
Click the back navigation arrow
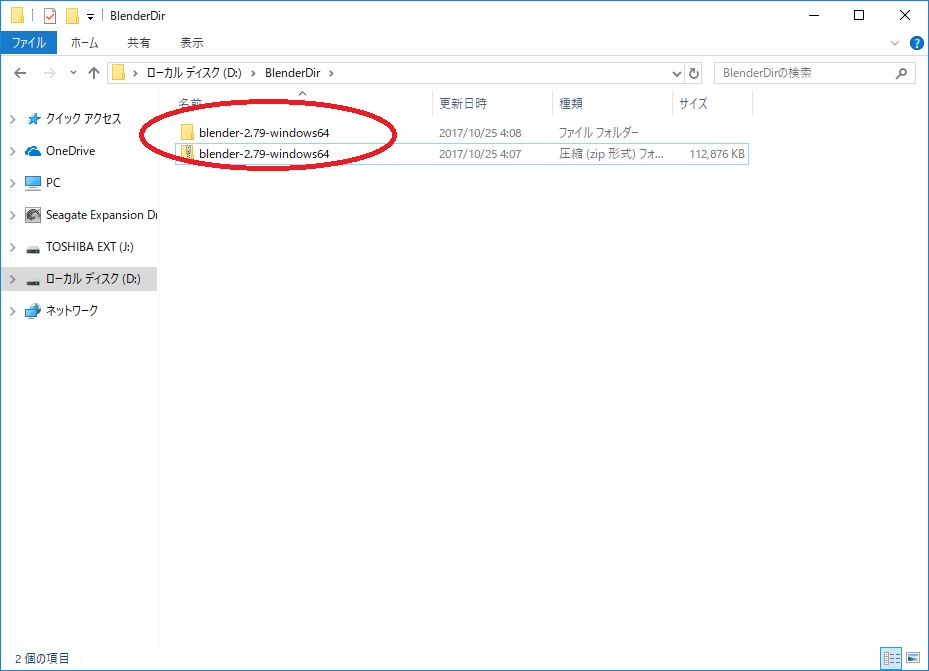[x=20, y=73]
